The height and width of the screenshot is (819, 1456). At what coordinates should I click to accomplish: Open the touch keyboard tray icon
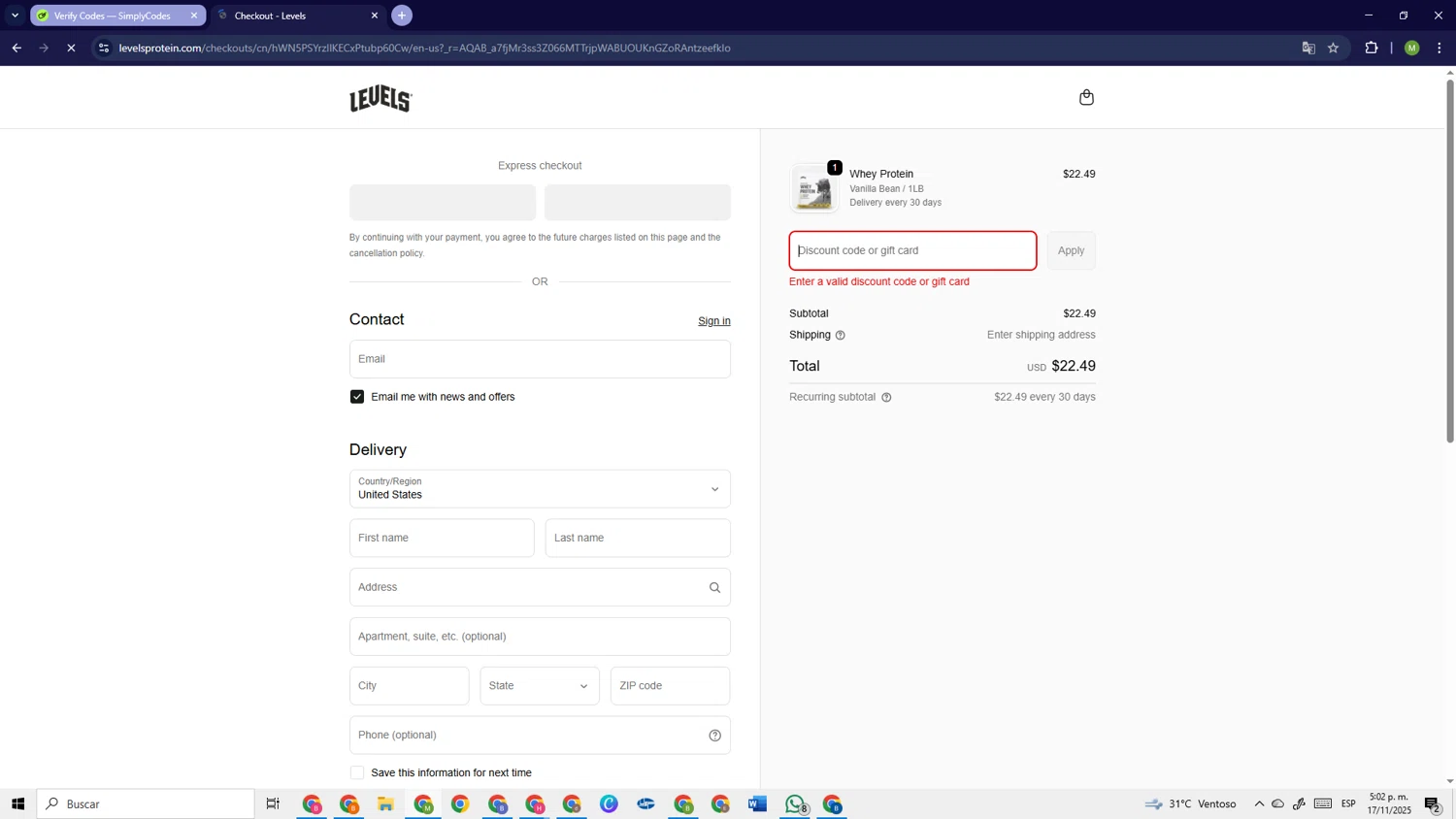(1323, 803)
